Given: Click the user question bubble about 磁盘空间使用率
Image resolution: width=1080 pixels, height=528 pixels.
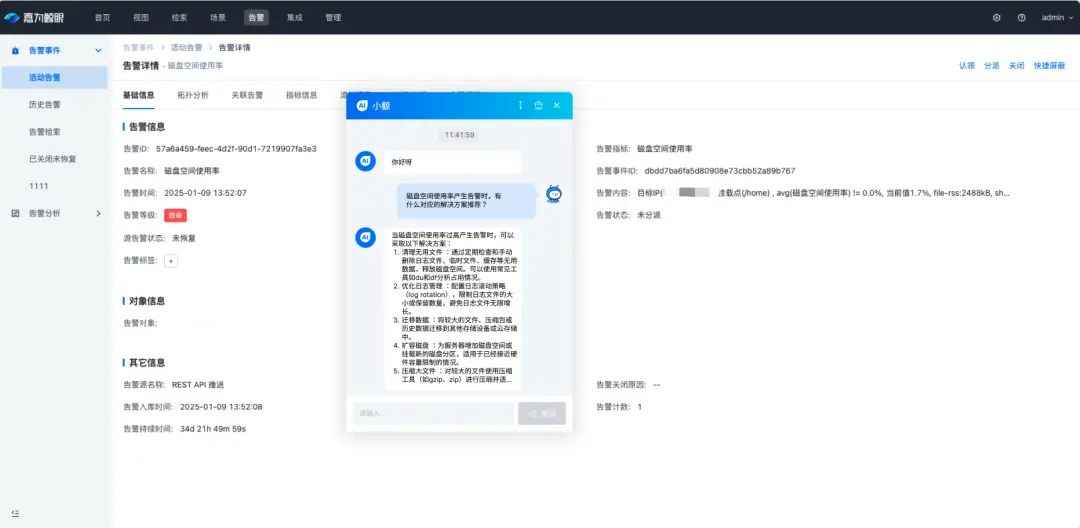Looking at the screenshot, I should (x=466, y=200).
